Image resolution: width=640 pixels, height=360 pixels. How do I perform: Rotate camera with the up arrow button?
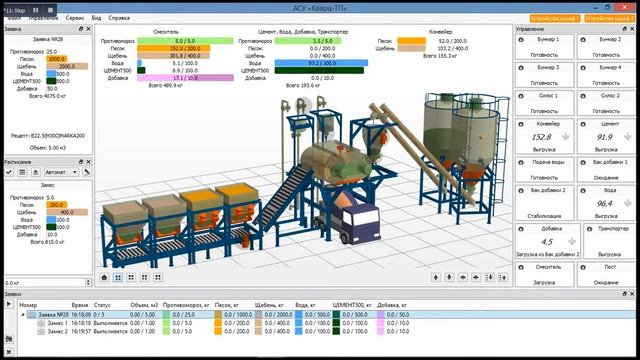pos(436,278)
